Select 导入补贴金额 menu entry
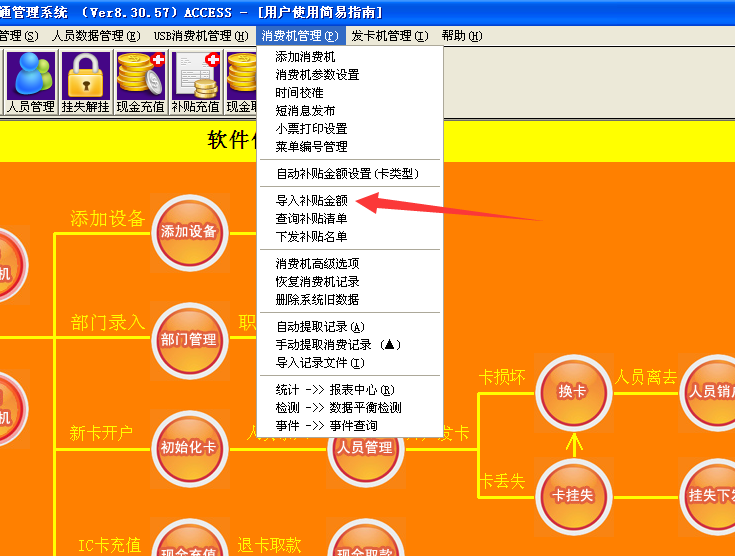 coord(311,201)
